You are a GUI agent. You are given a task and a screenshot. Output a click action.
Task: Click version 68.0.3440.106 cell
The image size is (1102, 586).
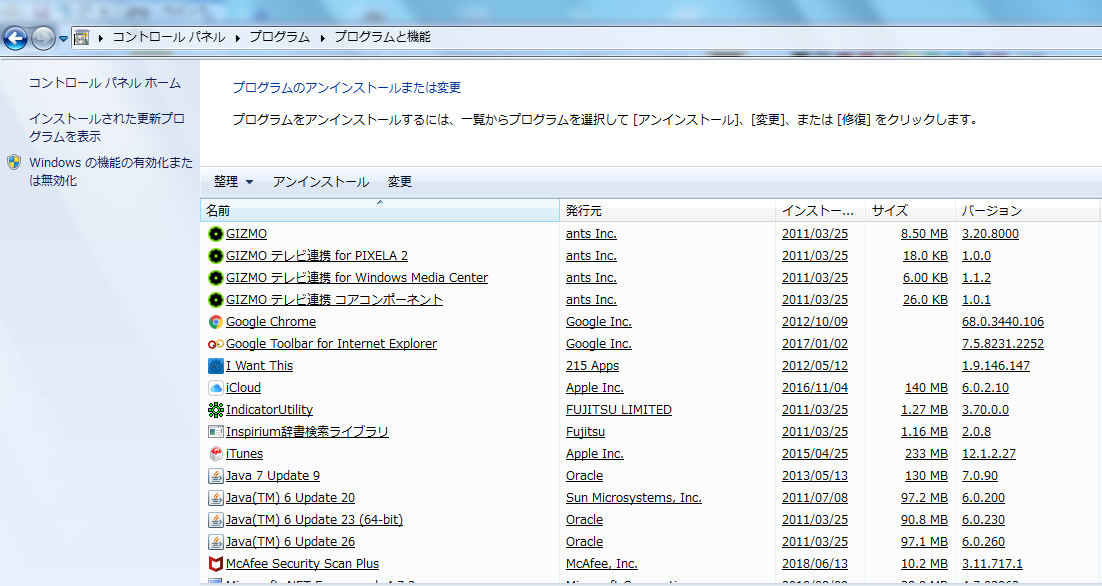(1003, 322)
